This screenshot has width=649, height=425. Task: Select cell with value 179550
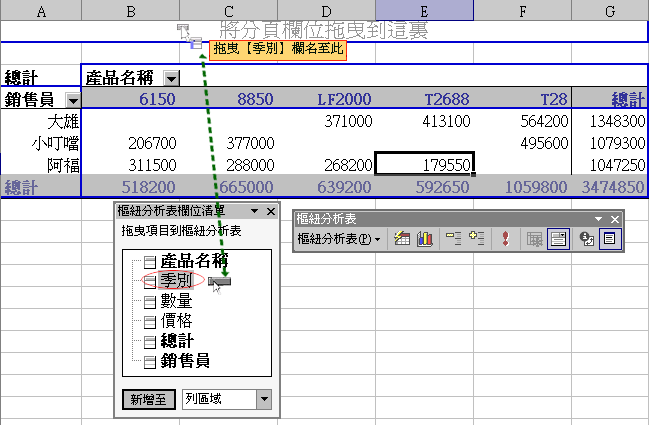tap(425, 164)
